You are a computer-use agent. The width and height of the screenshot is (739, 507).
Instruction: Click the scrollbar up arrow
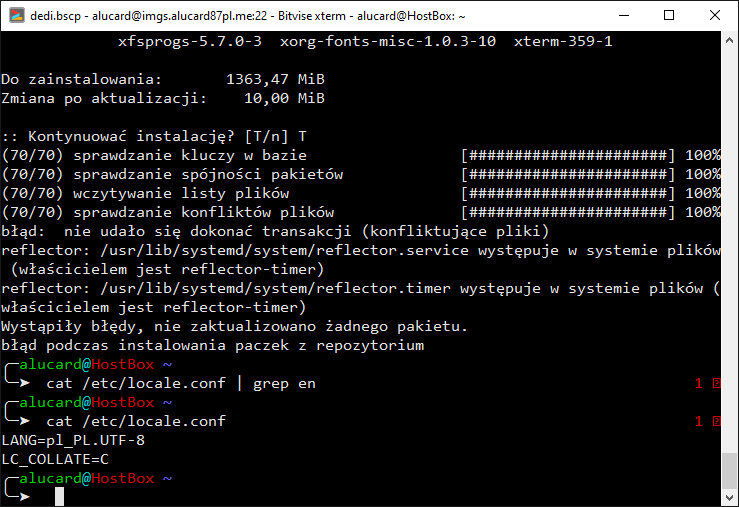click(x=730, y=40)
